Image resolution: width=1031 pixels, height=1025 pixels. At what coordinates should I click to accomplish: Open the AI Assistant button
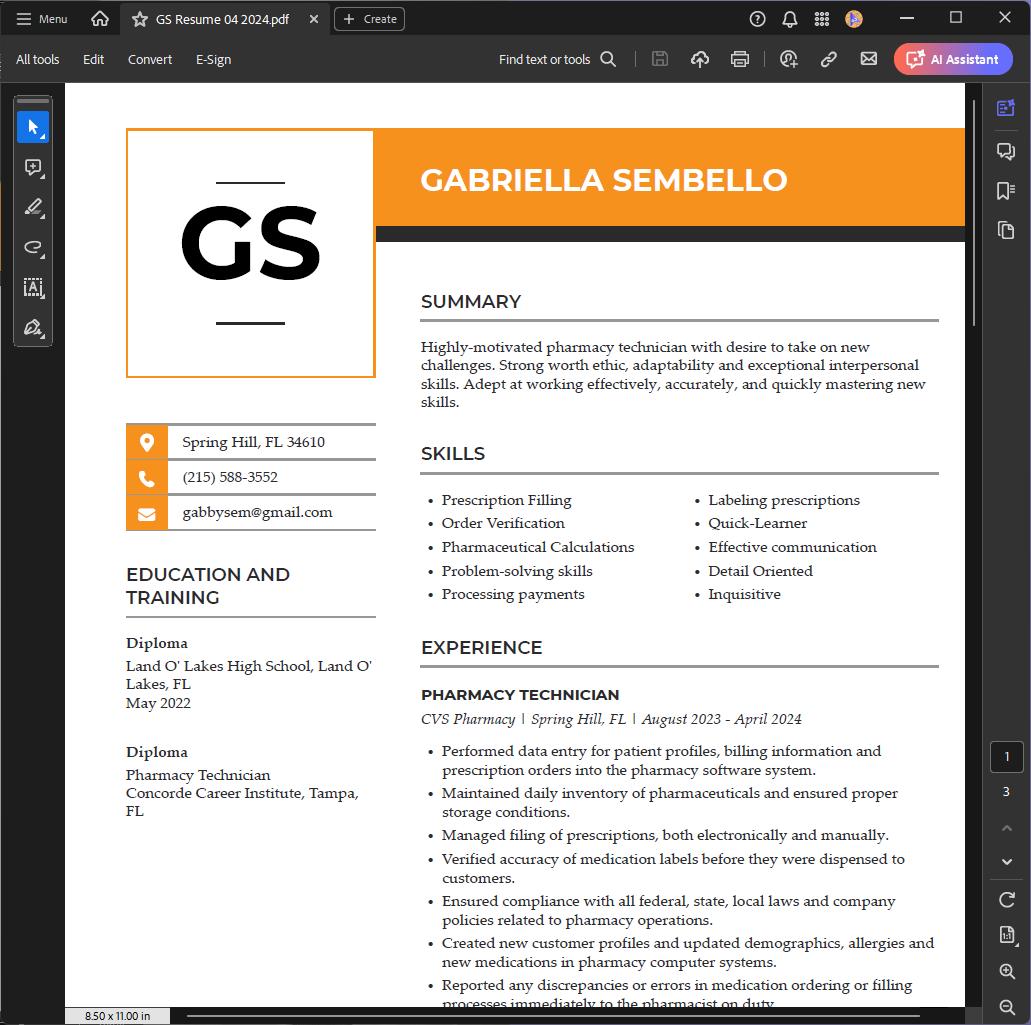[x=953, y=59]
